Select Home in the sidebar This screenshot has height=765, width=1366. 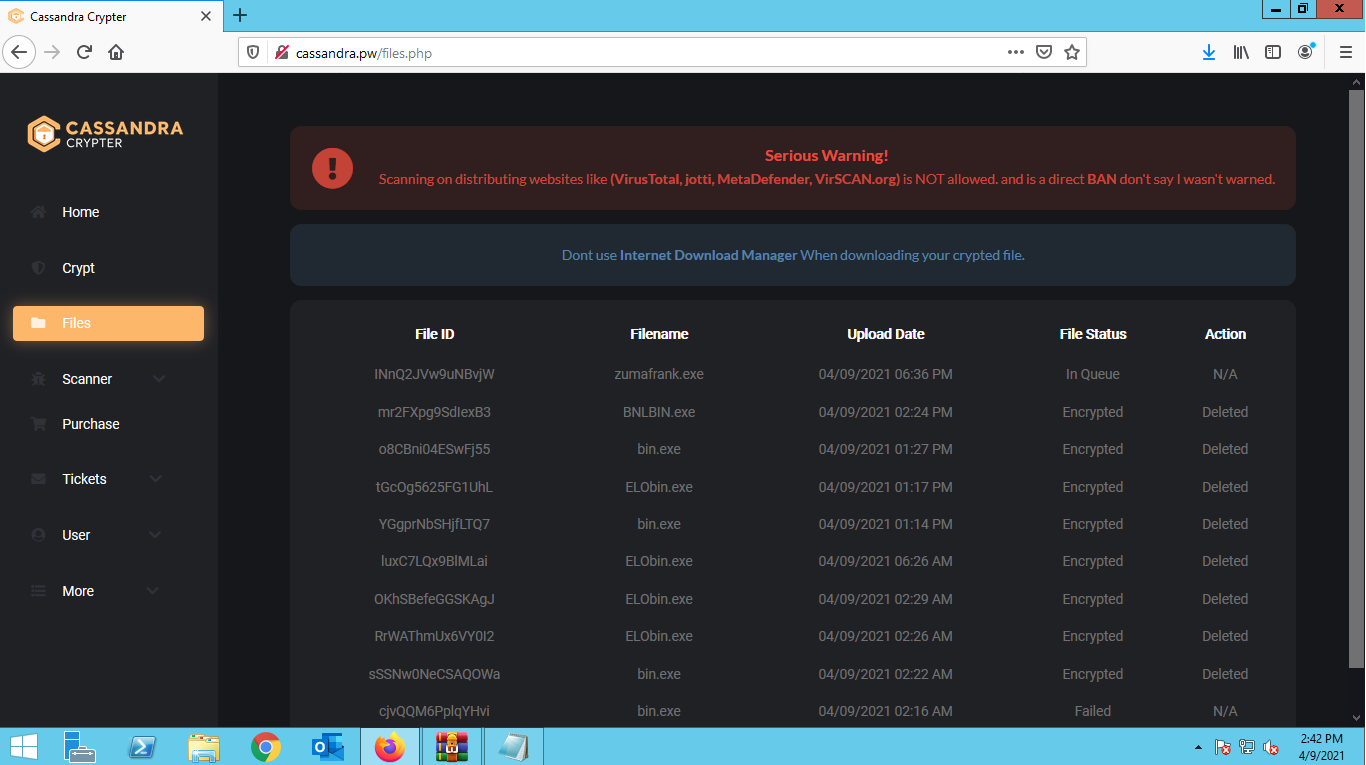coord(80,212)
